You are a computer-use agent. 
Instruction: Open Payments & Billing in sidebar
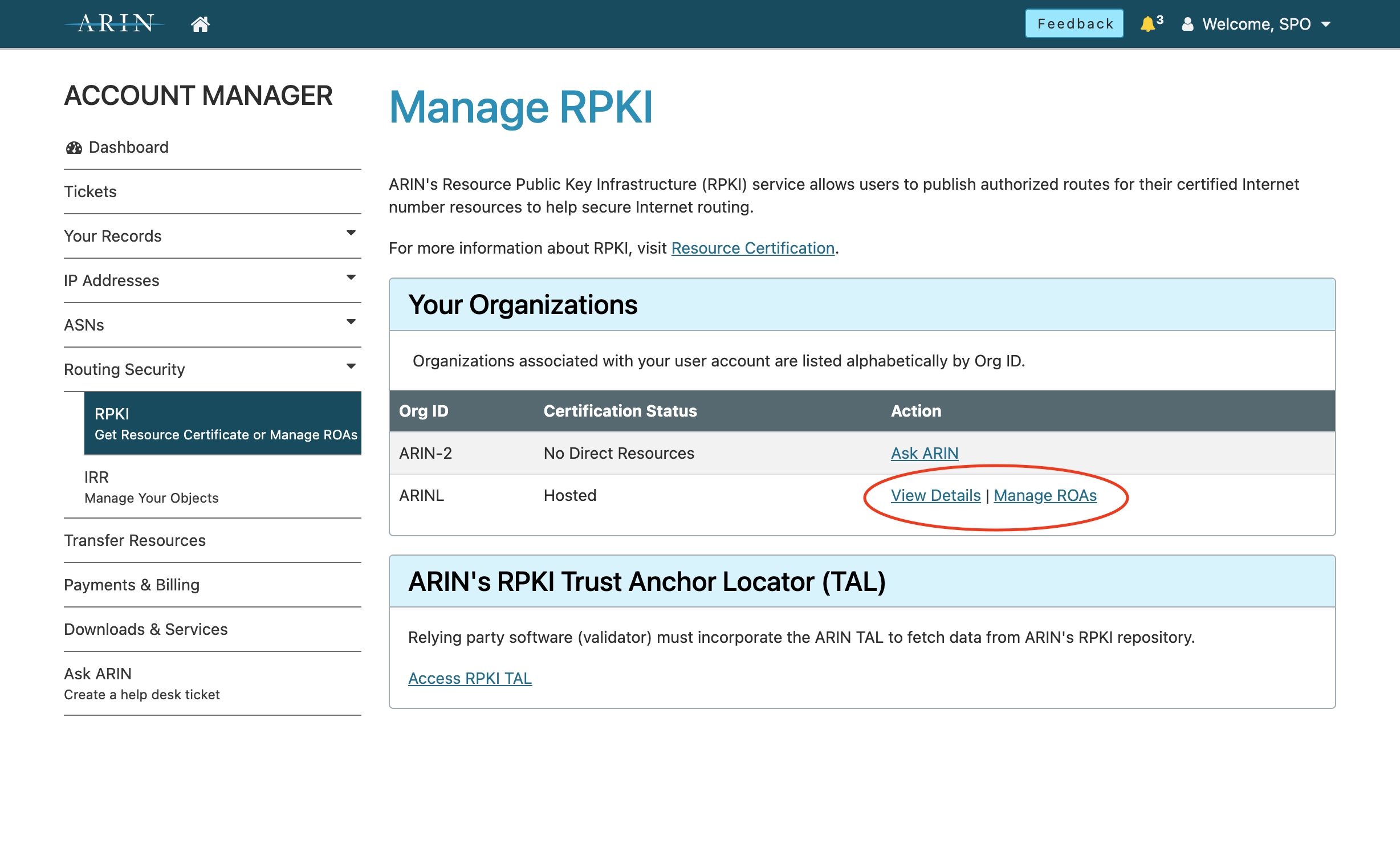coord(213,585)
